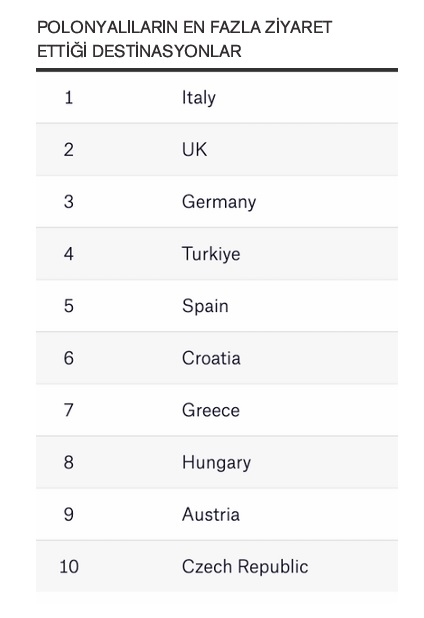Click rank number 4

point(69,254)
